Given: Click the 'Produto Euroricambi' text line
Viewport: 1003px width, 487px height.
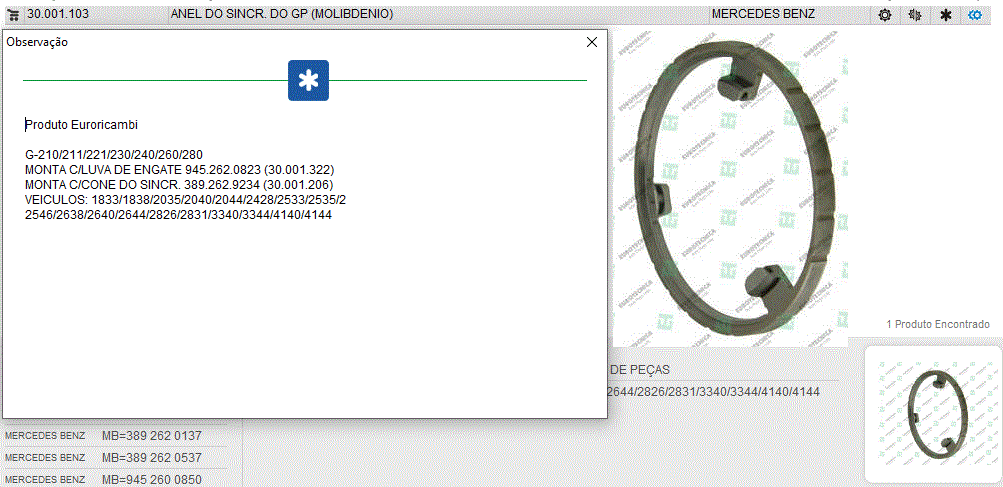Looking at the screenshot, I should tap(81, 125).
